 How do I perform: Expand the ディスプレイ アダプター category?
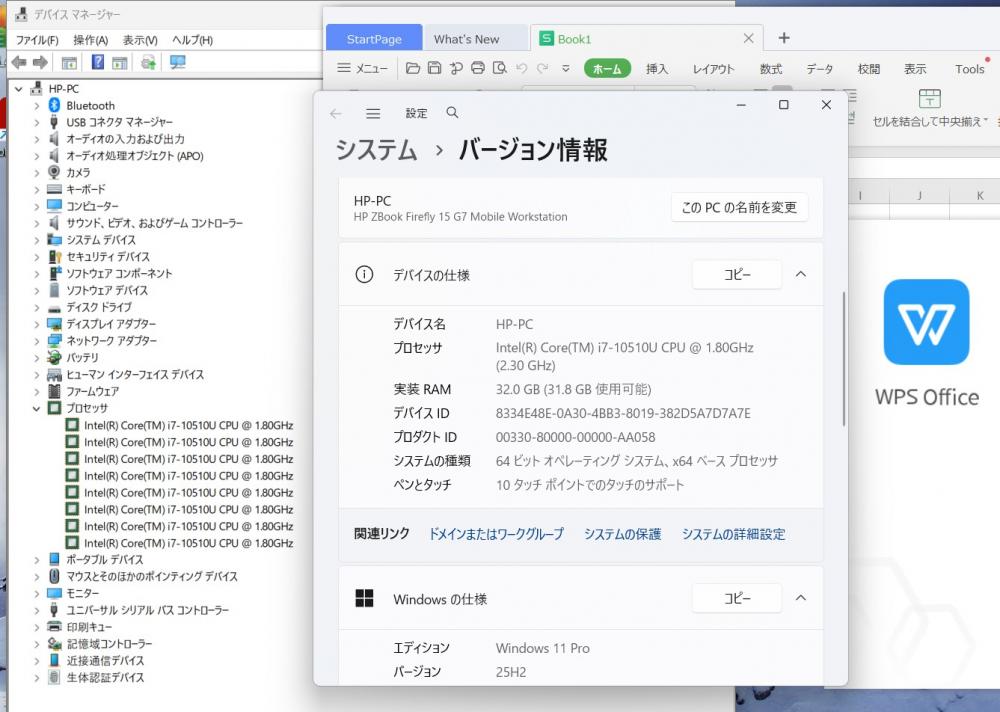click(x=37, y=324)
